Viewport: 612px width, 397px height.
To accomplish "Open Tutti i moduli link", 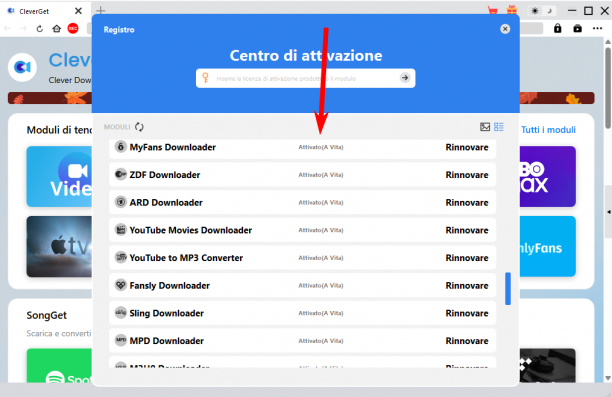I will tap(548, 130).
